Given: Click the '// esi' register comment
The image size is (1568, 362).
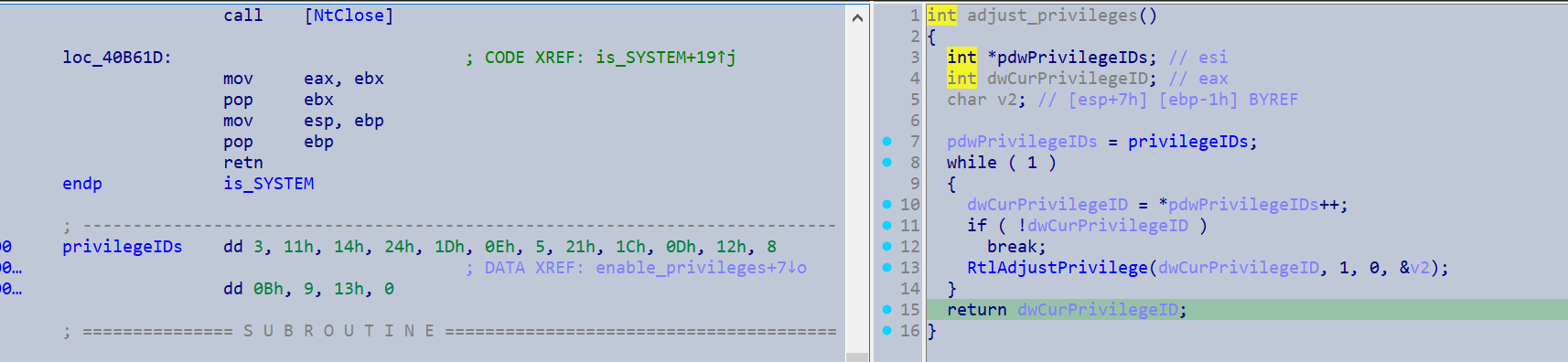Looking at the screenshot, I should coord(1198,58).
